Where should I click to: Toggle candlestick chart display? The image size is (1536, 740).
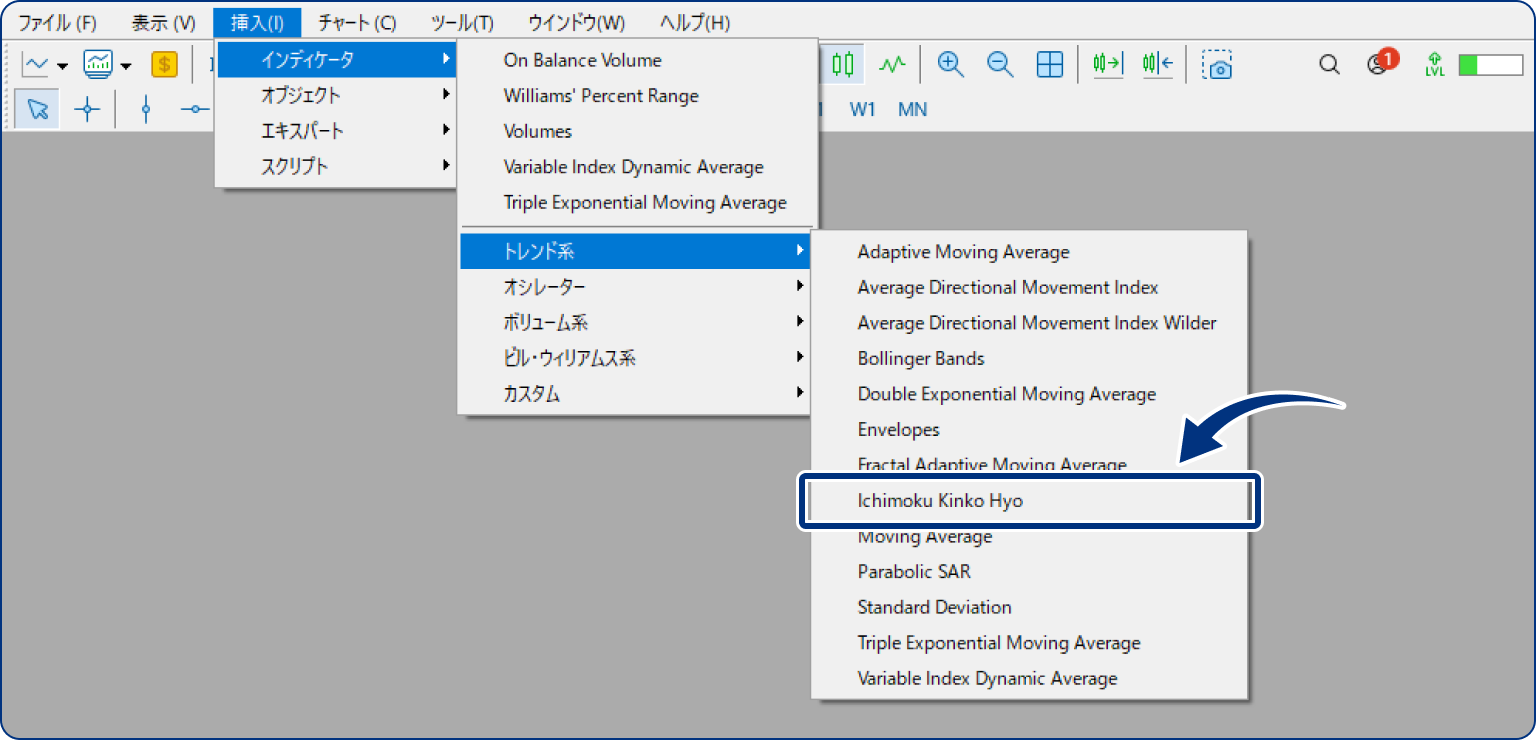coord(843,65)
